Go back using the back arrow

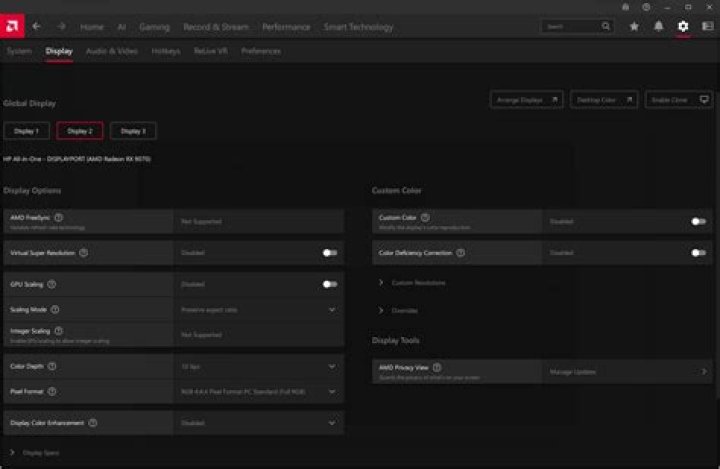tap(36, 27)
